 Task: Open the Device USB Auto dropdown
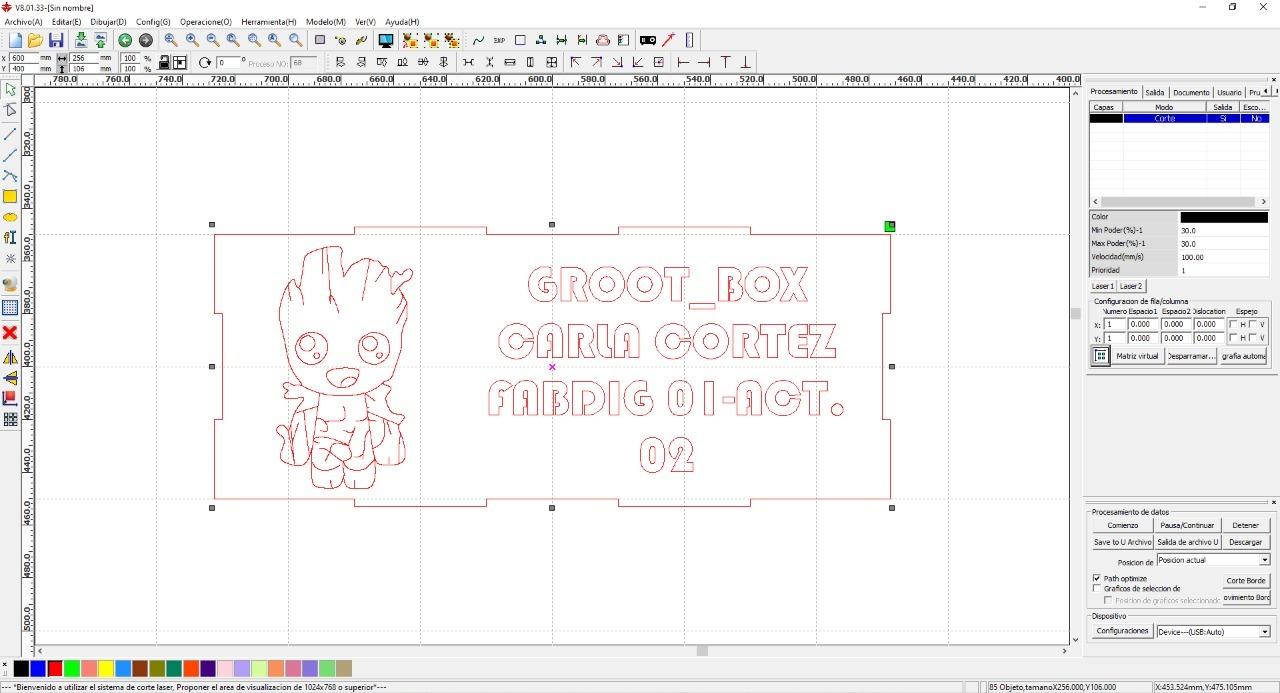(x=1264, y=632)
